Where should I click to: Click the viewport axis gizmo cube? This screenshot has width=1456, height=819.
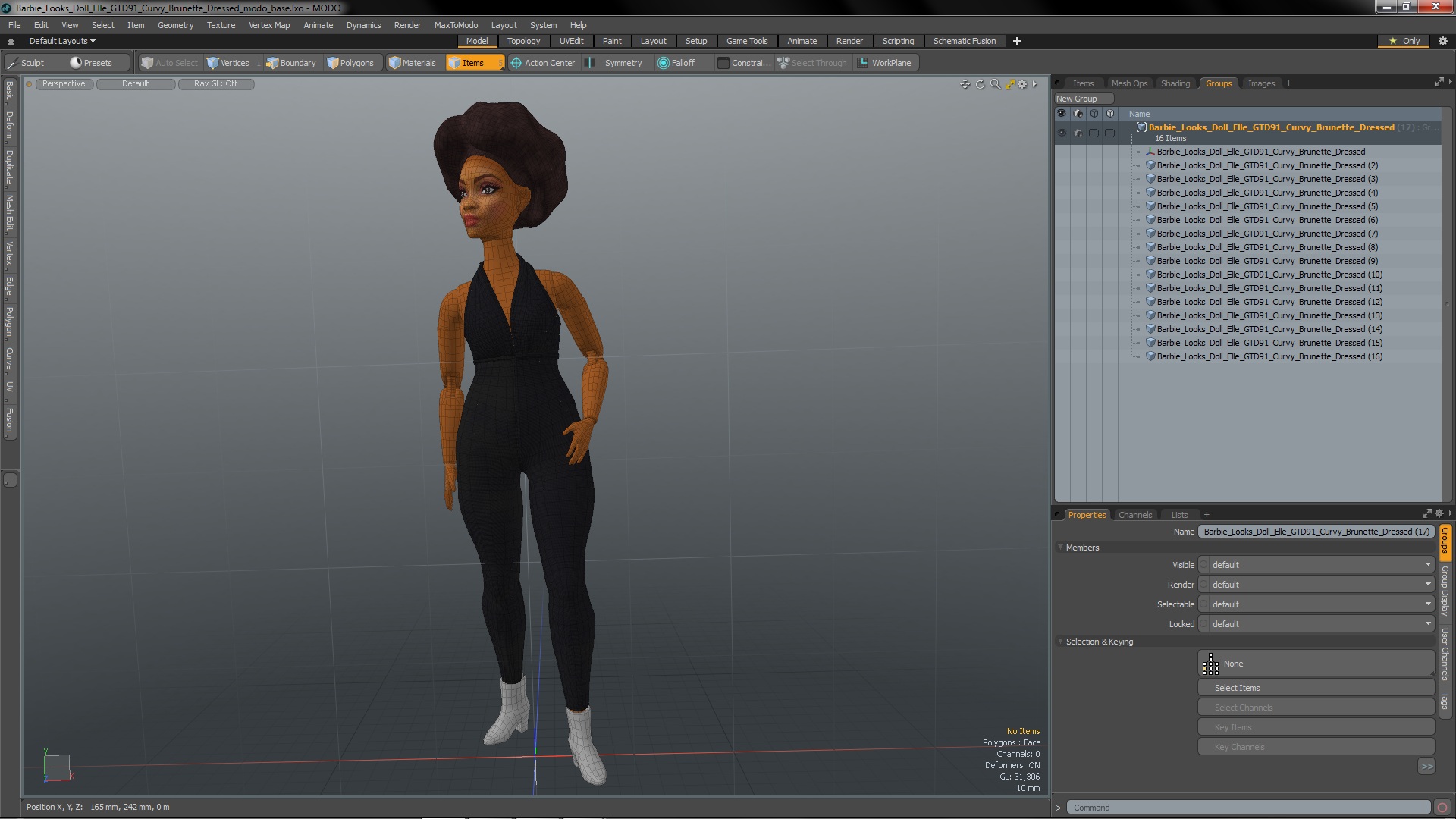coord(56,767)
